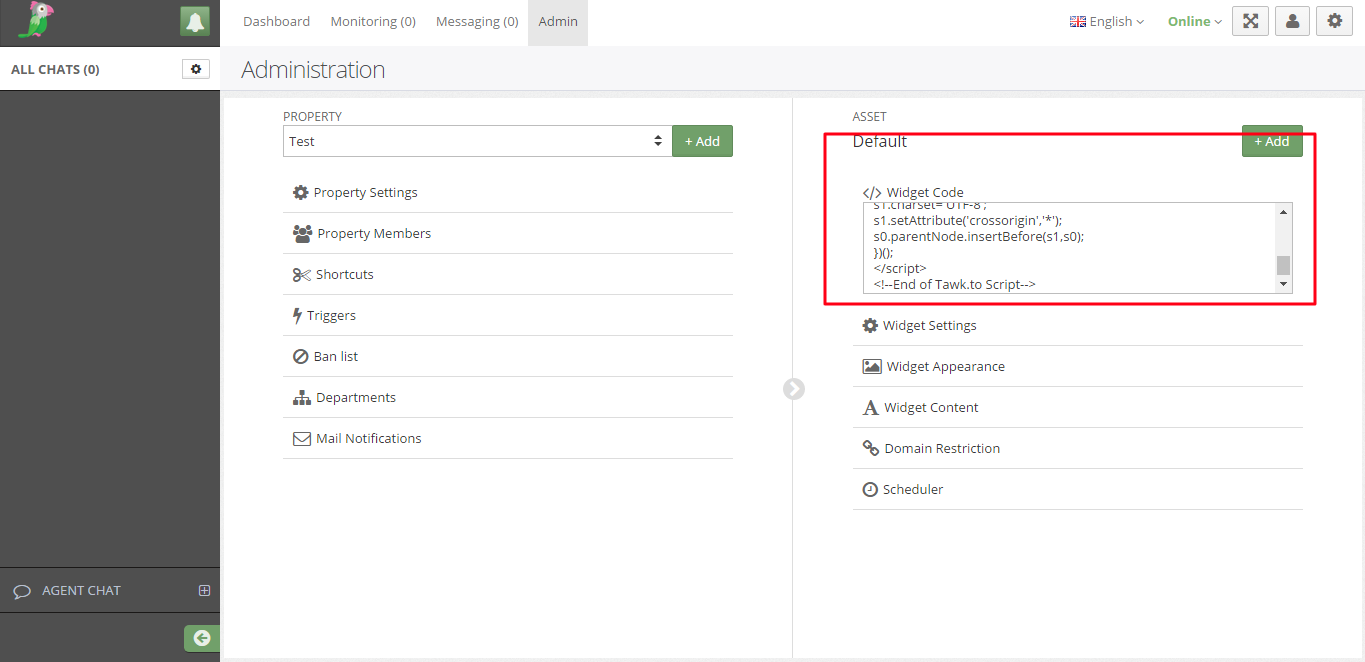Click the Widget Code brackets icon
1365x662 pixels.
tap(872, 192)
